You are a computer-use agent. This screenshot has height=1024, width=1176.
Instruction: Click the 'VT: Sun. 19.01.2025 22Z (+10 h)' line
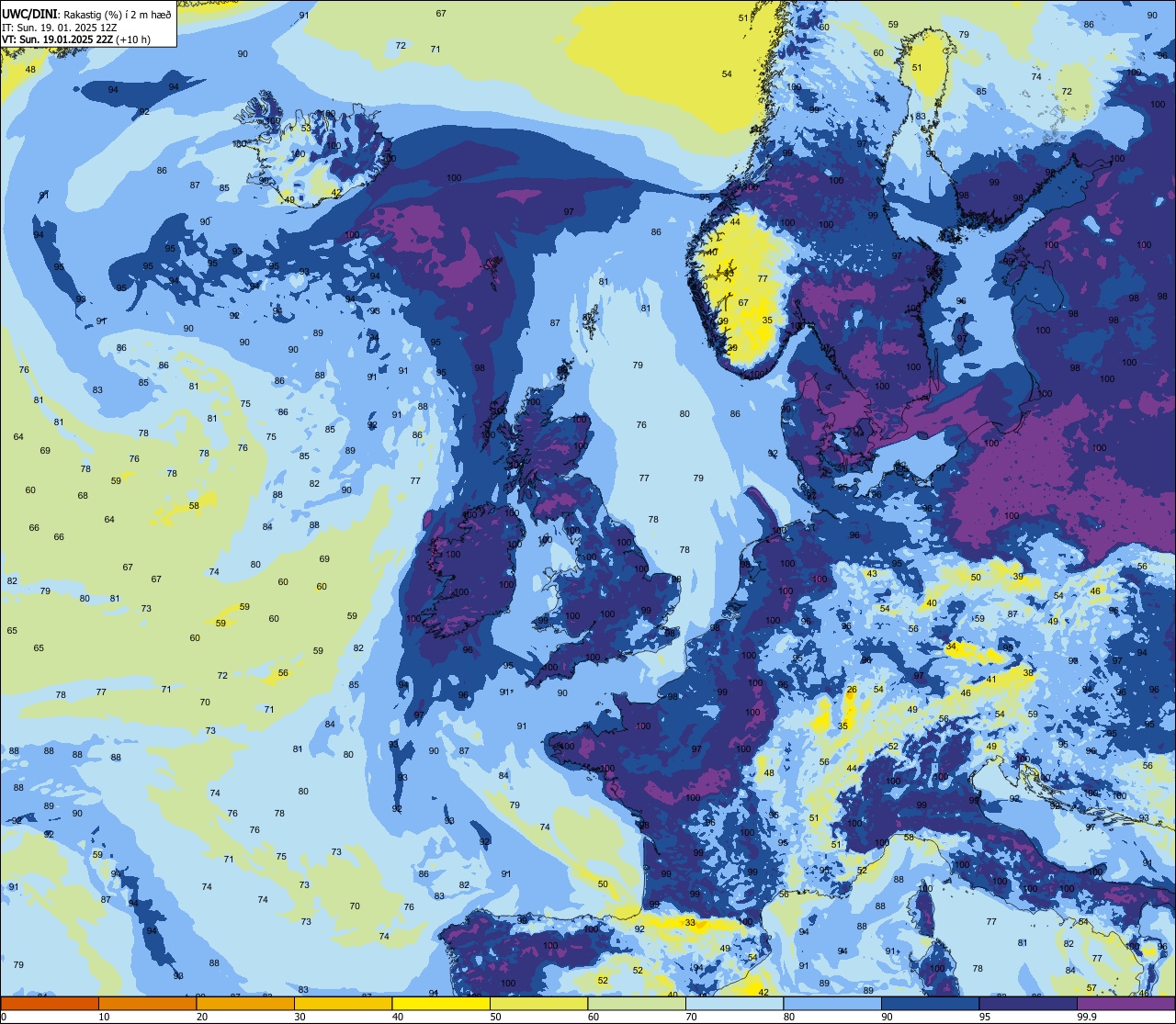[x=76, y=39]
